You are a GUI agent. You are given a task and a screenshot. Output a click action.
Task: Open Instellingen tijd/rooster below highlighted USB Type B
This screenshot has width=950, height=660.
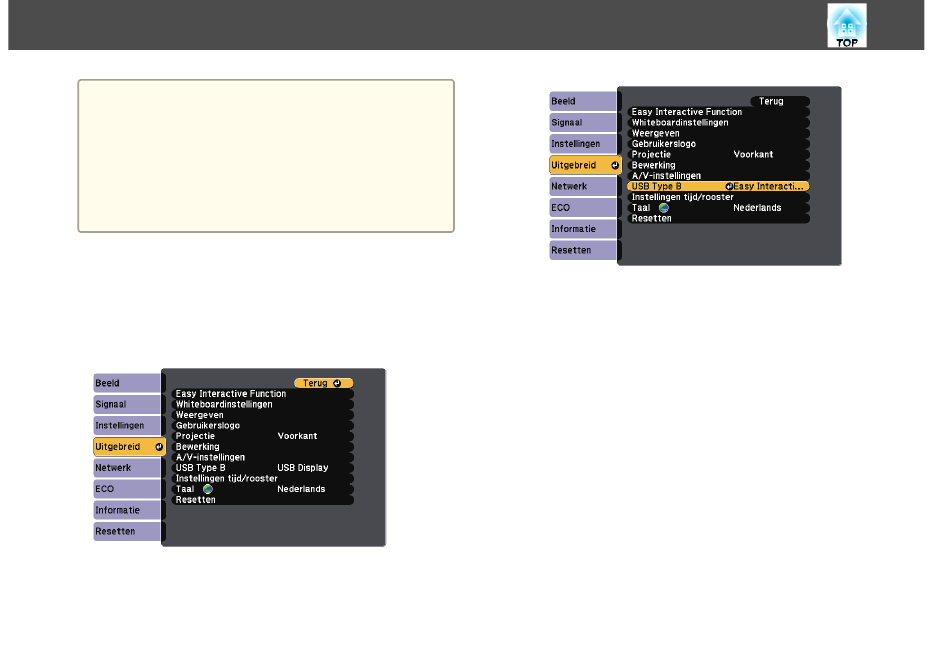[x=717, y=197]
